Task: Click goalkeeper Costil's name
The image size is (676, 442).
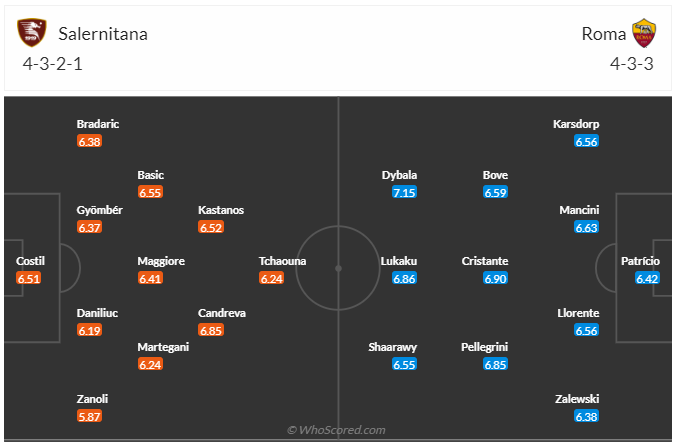Action: click(31, 261)
